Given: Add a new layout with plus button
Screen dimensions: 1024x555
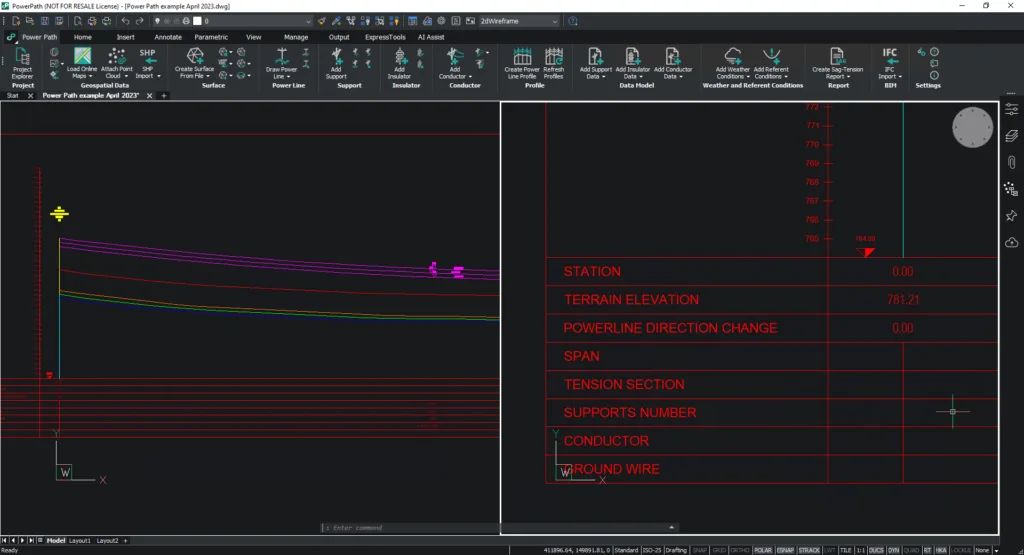Looking at the screenshot, I should (x=125, y=541).
